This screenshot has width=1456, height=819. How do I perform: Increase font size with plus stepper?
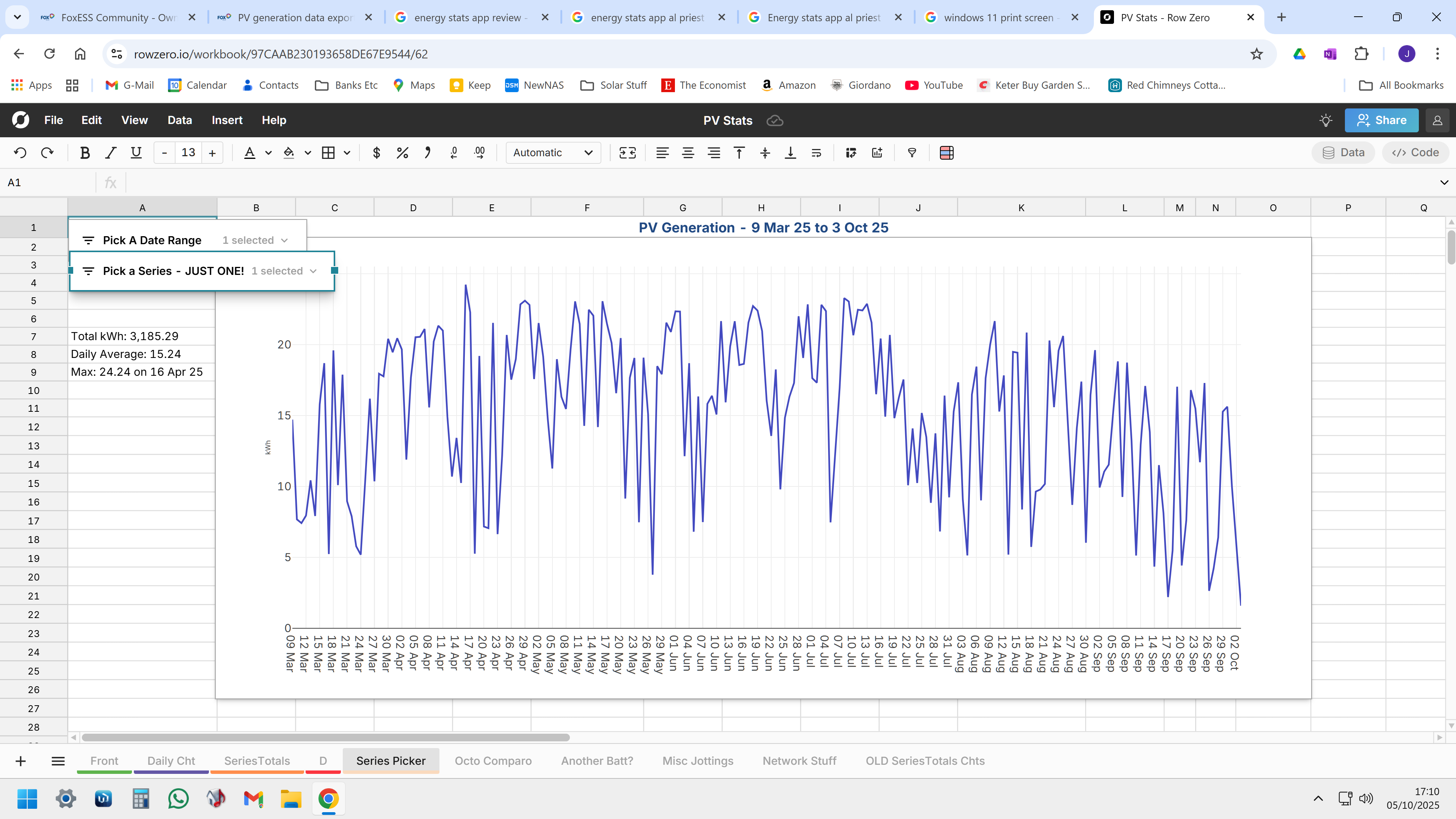pyautogui.click(x=212, y=152)
